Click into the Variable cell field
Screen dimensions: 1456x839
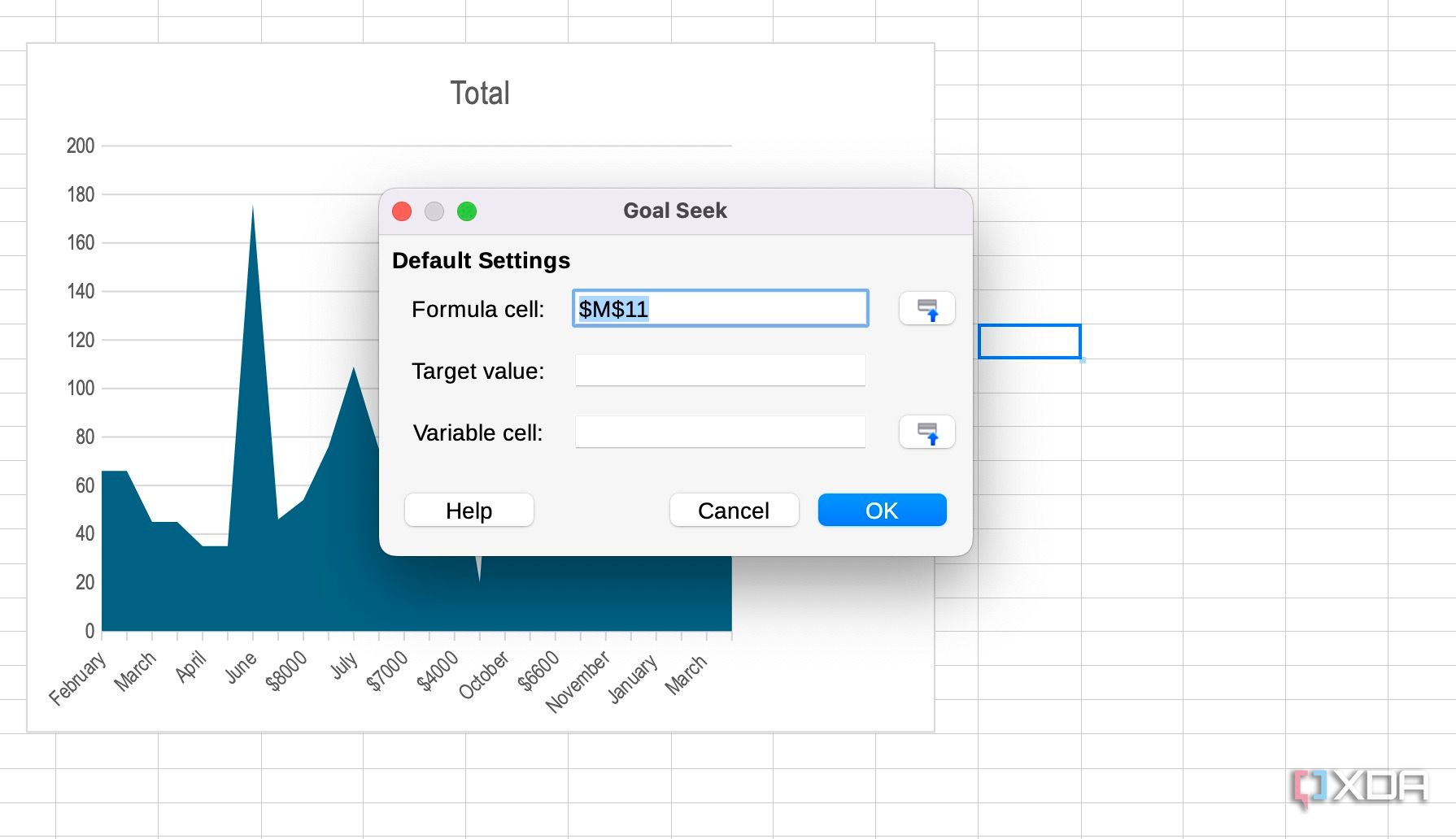click(721, 433)
